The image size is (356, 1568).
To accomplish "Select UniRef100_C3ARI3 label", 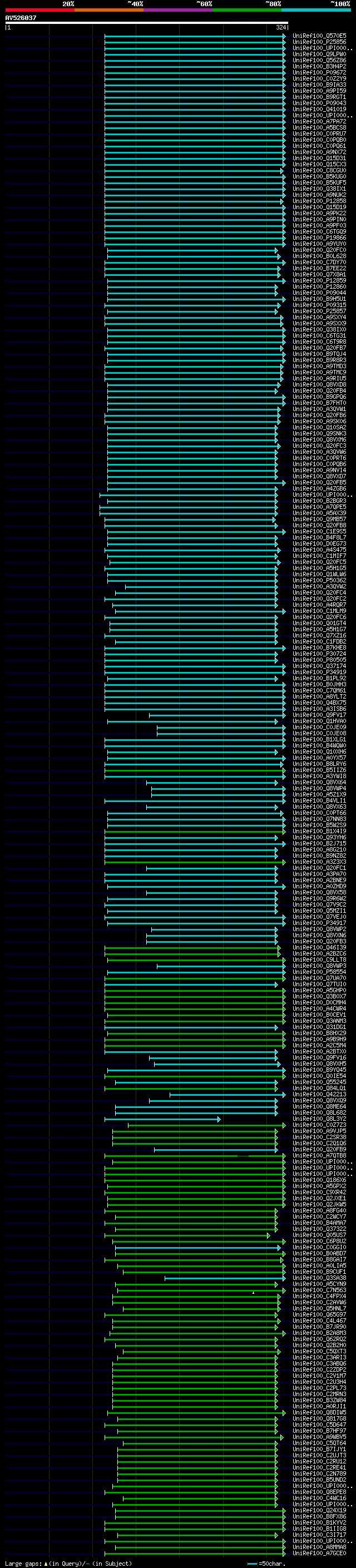I will (319, 1357).
